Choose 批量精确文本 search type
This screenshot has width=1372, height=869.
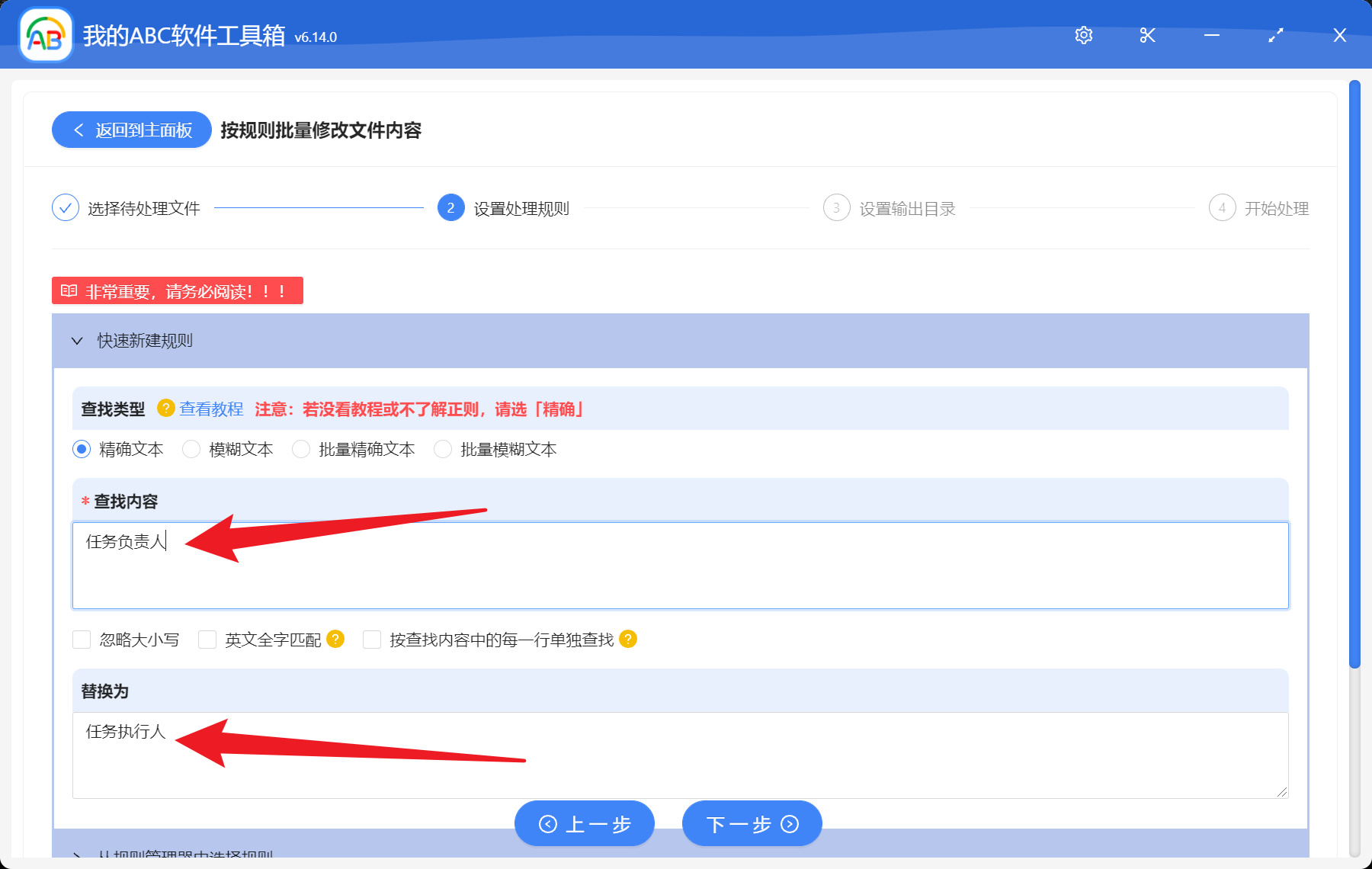click(301, 450)
